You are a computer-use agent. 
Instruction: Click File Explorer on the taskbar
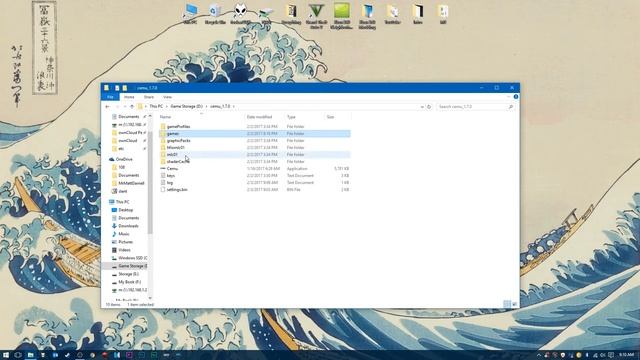coord(30,355)
